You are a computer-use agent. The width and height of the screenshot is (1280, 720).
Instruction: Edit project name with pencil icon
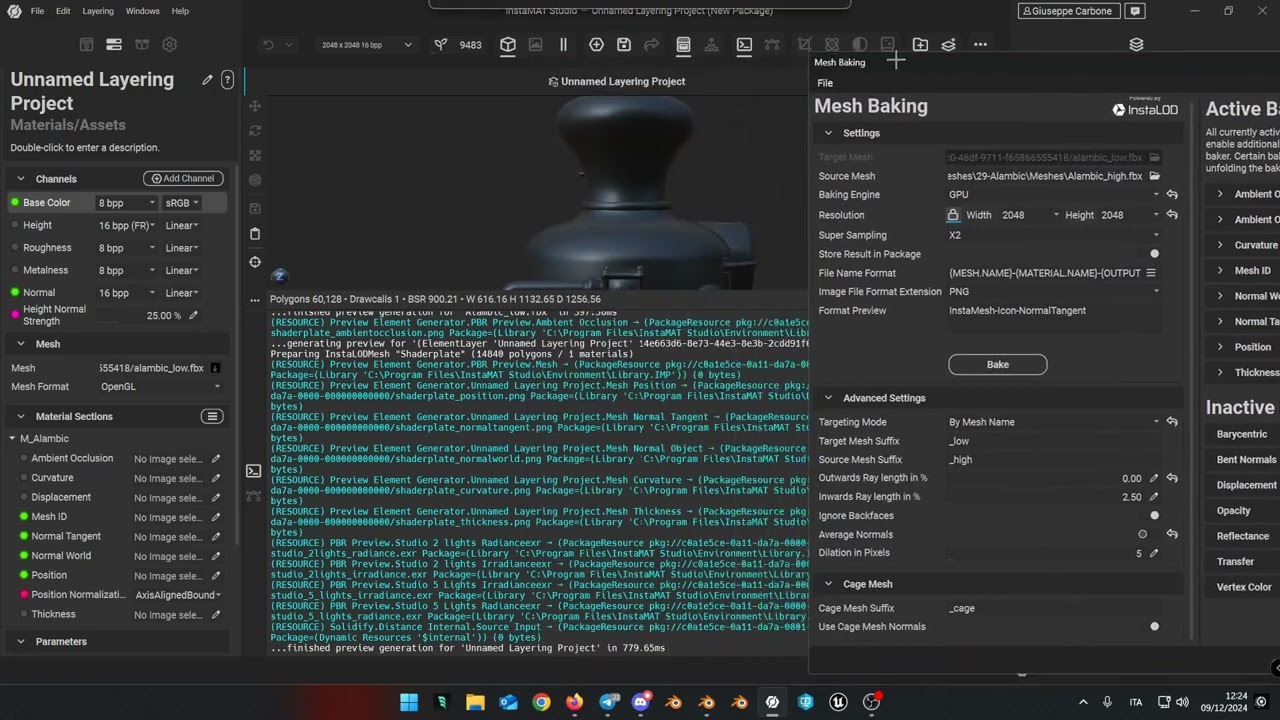[x=207, y=80]
